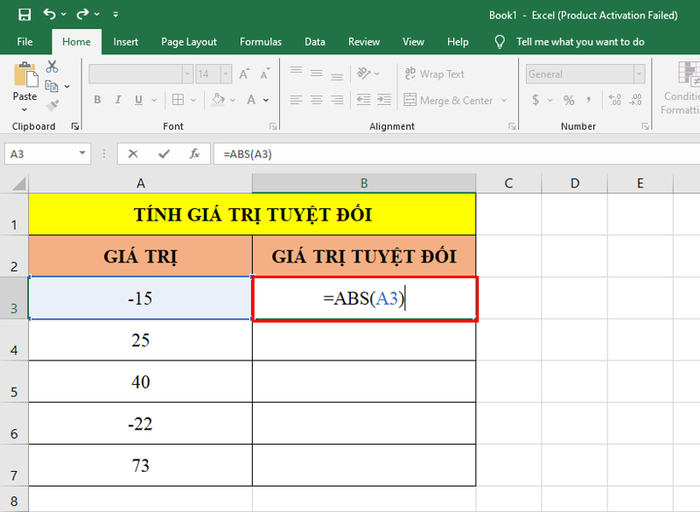Click Middle Align icon
The image size is (700, 512).
coord(317,73)
